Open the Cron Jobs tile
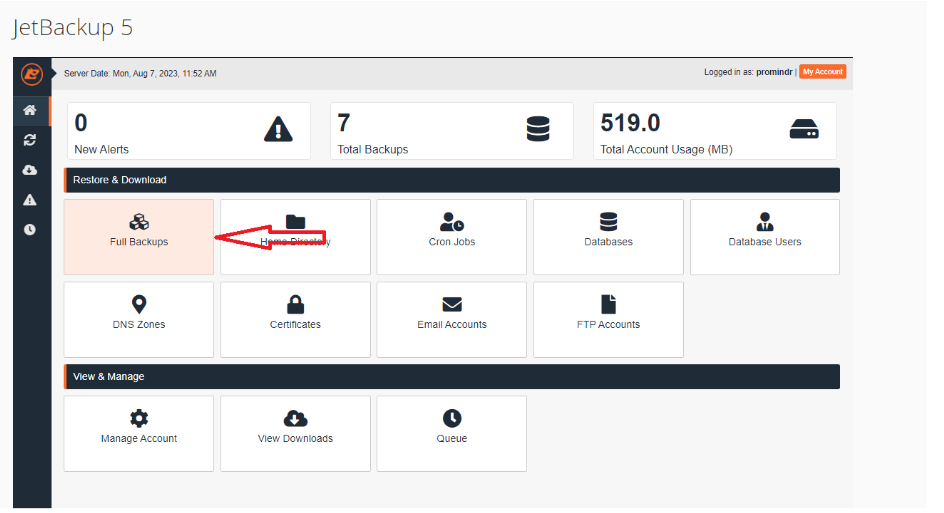This screenshot has width=944, height=513. point(452,237)
